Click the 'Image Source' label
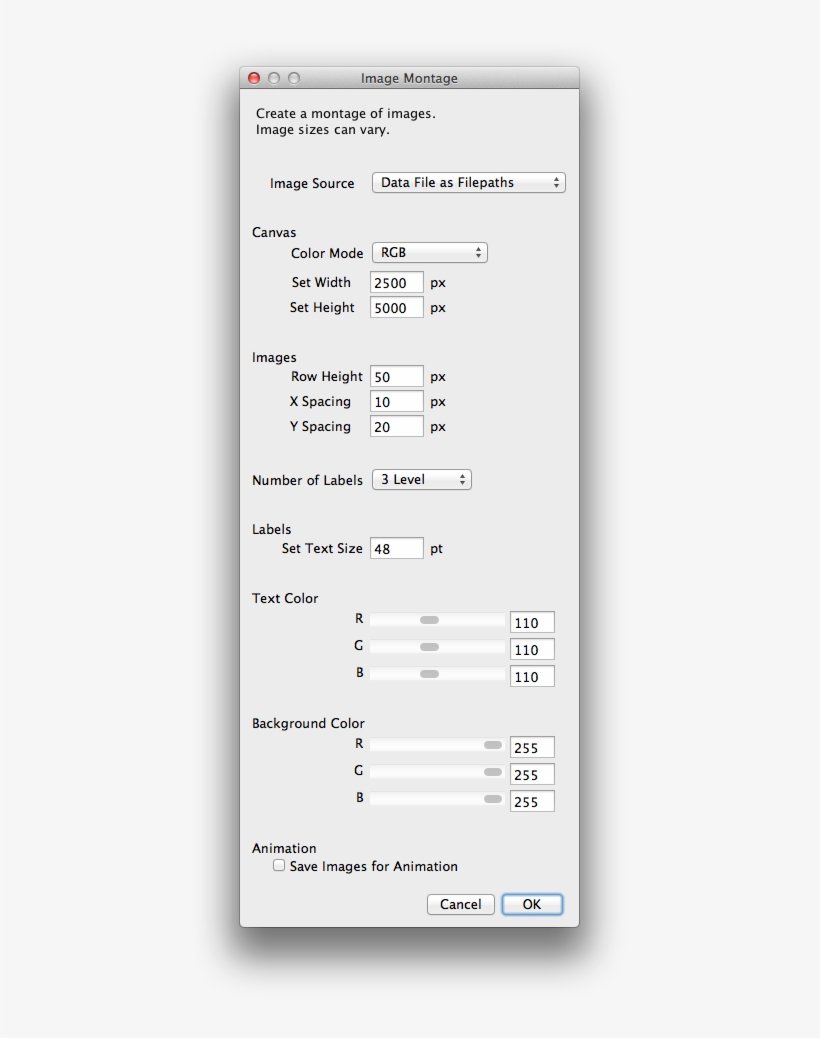This screenshot has width=820, height=1038. [312, 183]
